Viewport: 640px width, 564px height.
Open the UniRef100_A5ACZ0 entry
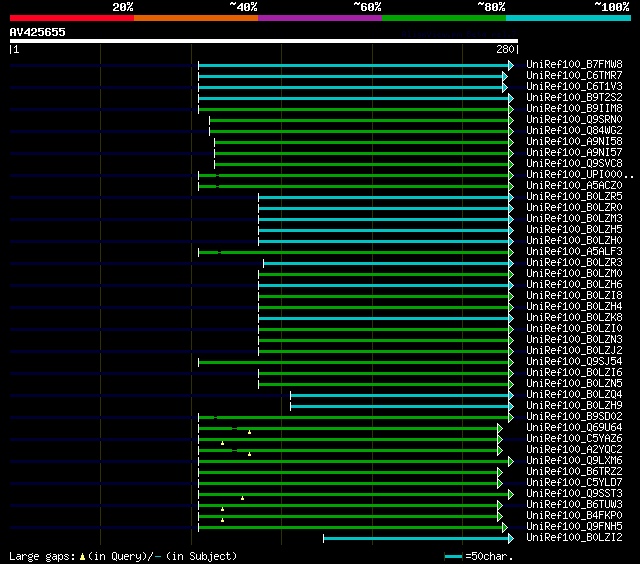click(574, 186)
